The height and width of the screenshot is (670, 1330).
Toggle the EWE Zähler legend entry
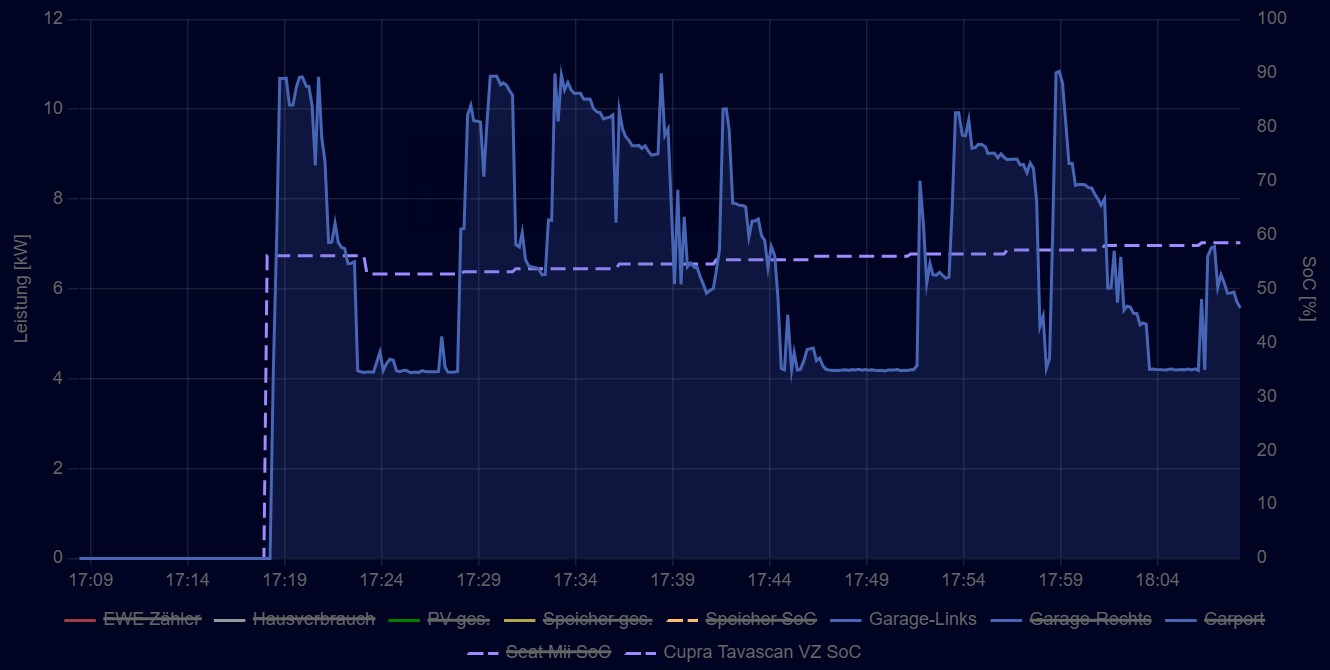pos(132,619)
